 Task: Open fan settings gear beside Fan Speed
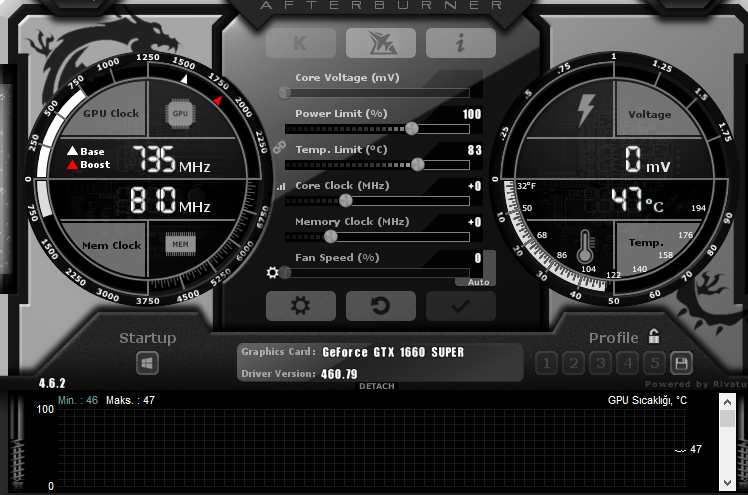tap(272, 272)
